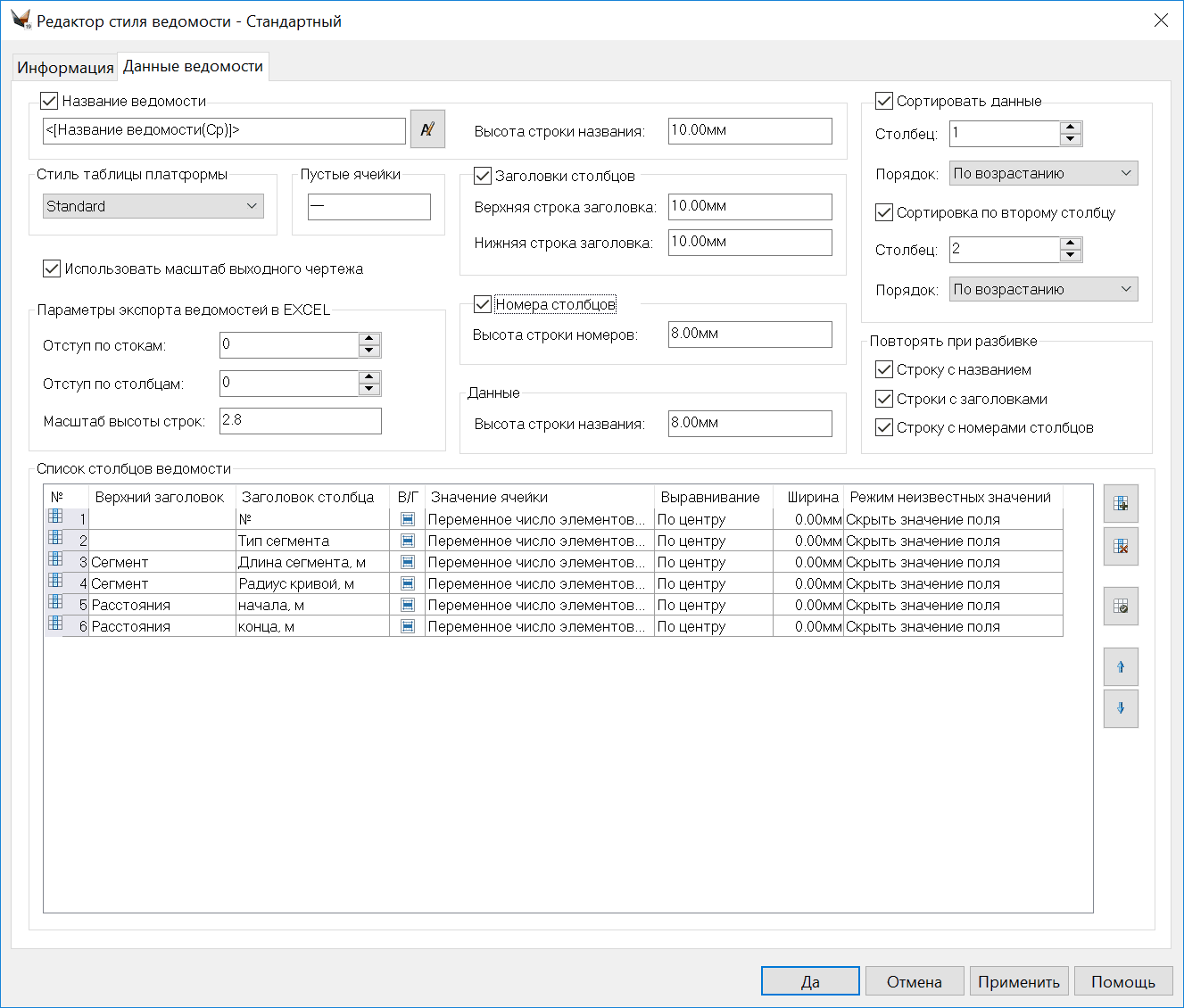Click the column properties icon with checkmark
1184x1008 pixels.
coord(1121,607)
